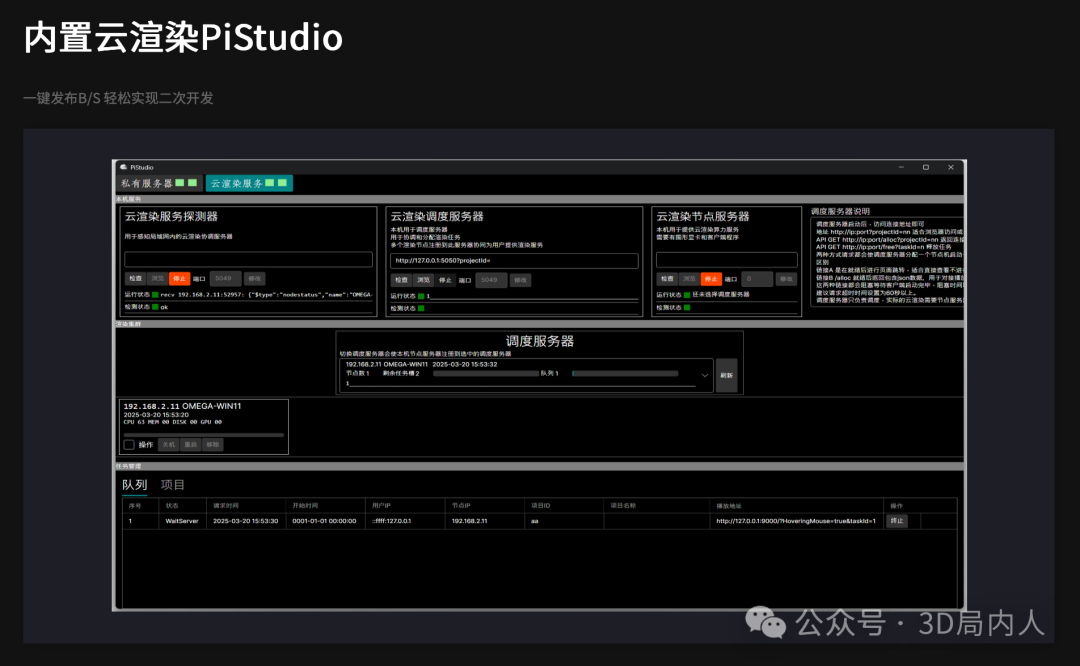Click 终止 button for queue row 1

click(x=897, y=521)
